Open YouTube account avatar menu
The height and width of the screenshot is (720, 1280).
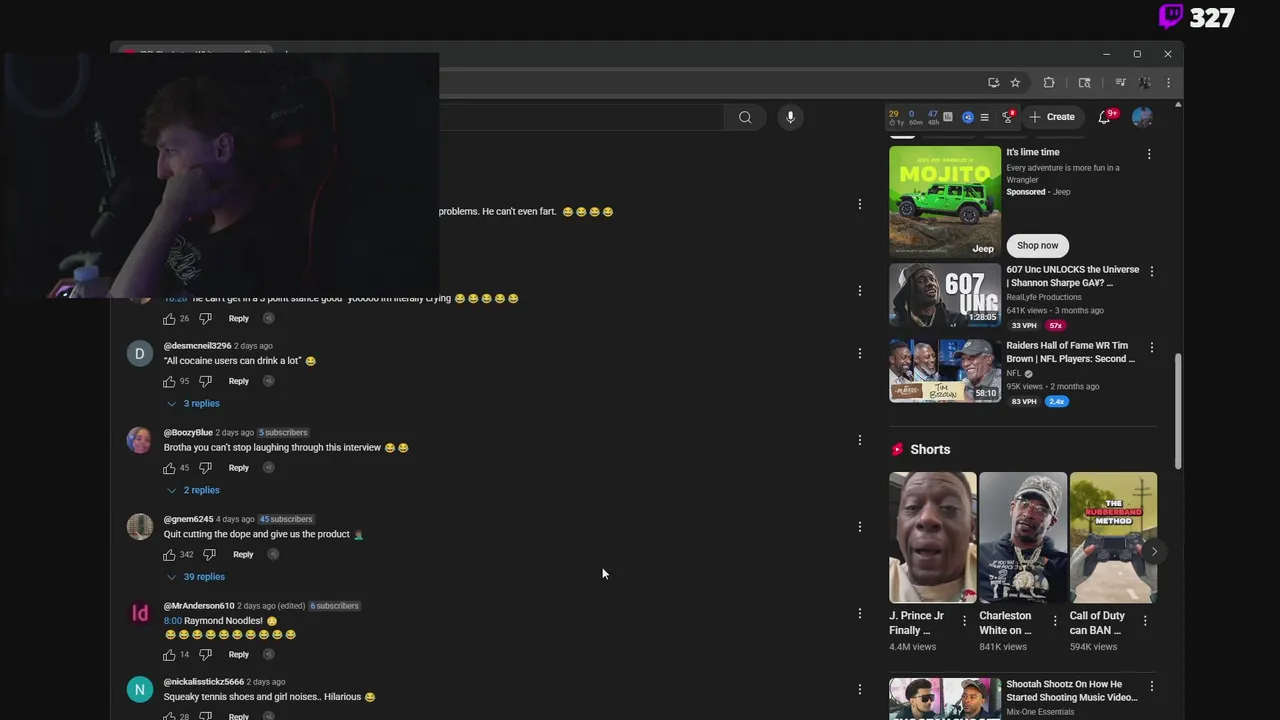(x=1142, y=117)
